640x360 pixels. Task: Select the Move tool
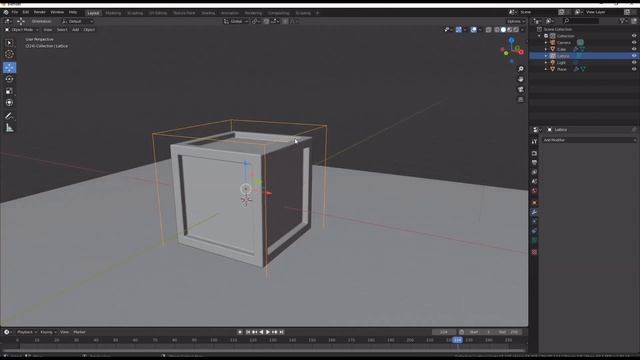point(9,67)
